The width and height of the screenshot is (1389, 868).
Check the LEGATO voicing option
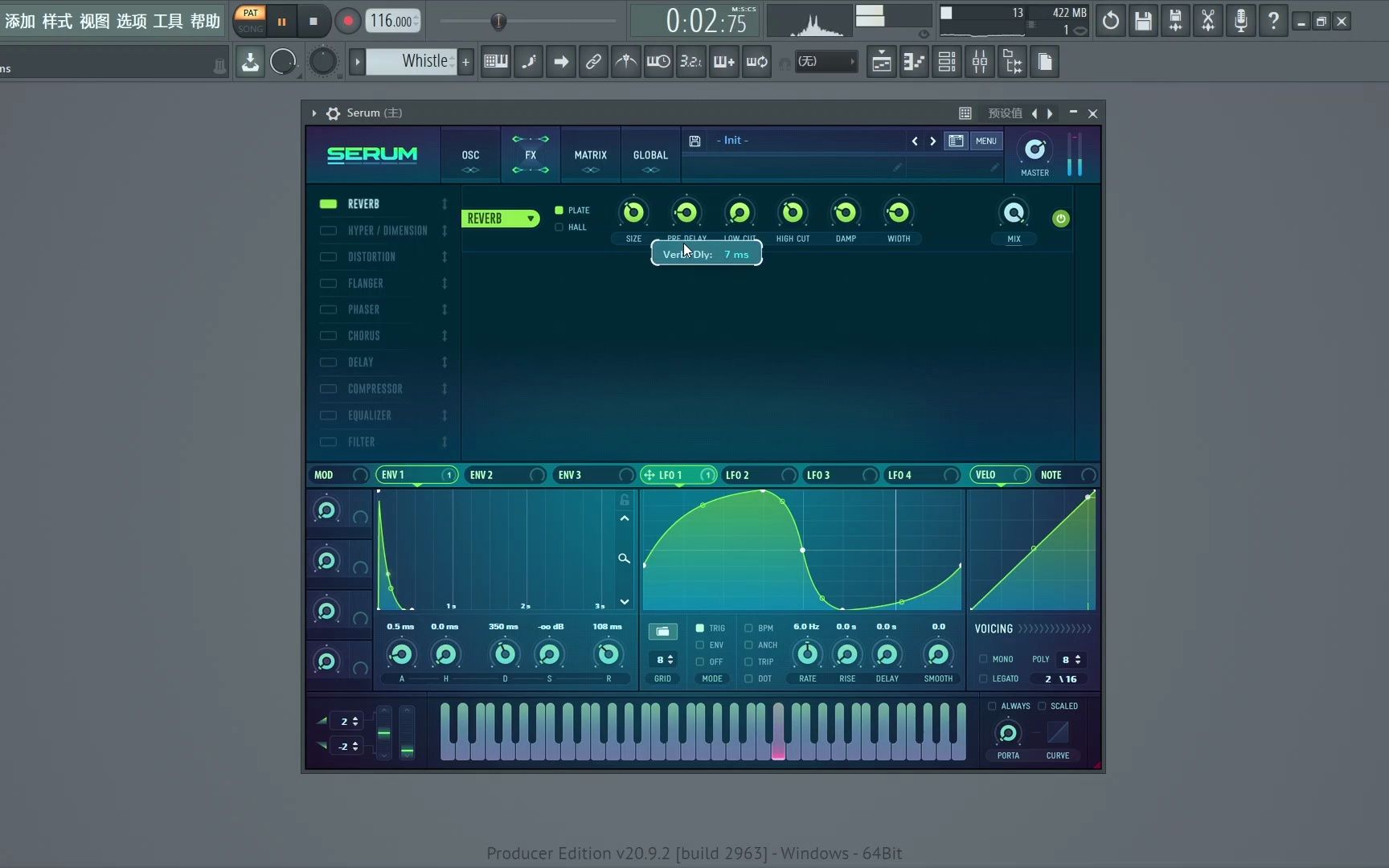coord(983,679)
